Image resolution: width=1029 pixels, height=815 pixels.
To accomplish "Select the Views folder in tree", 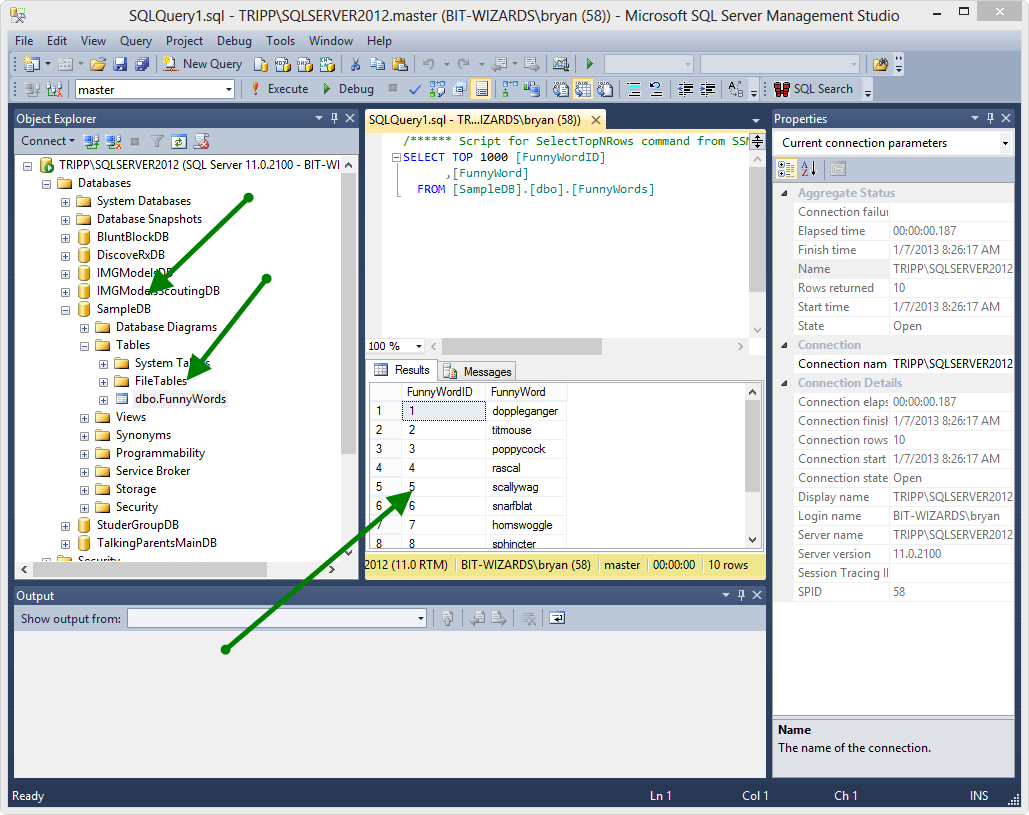I will pos(131,417).
